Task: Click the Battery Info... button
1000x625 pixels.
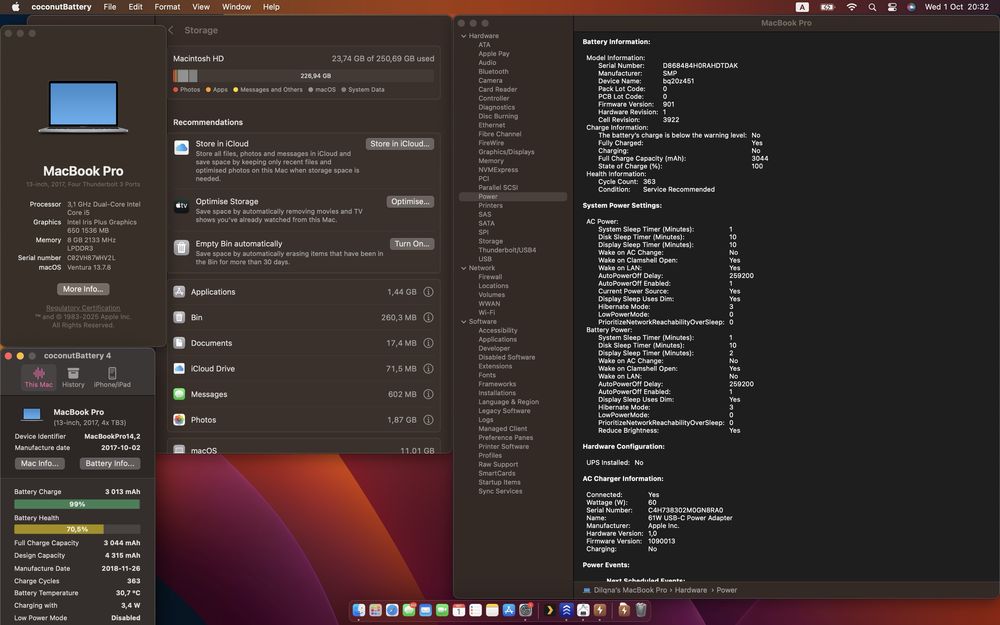Action: [x=110, y=464]
